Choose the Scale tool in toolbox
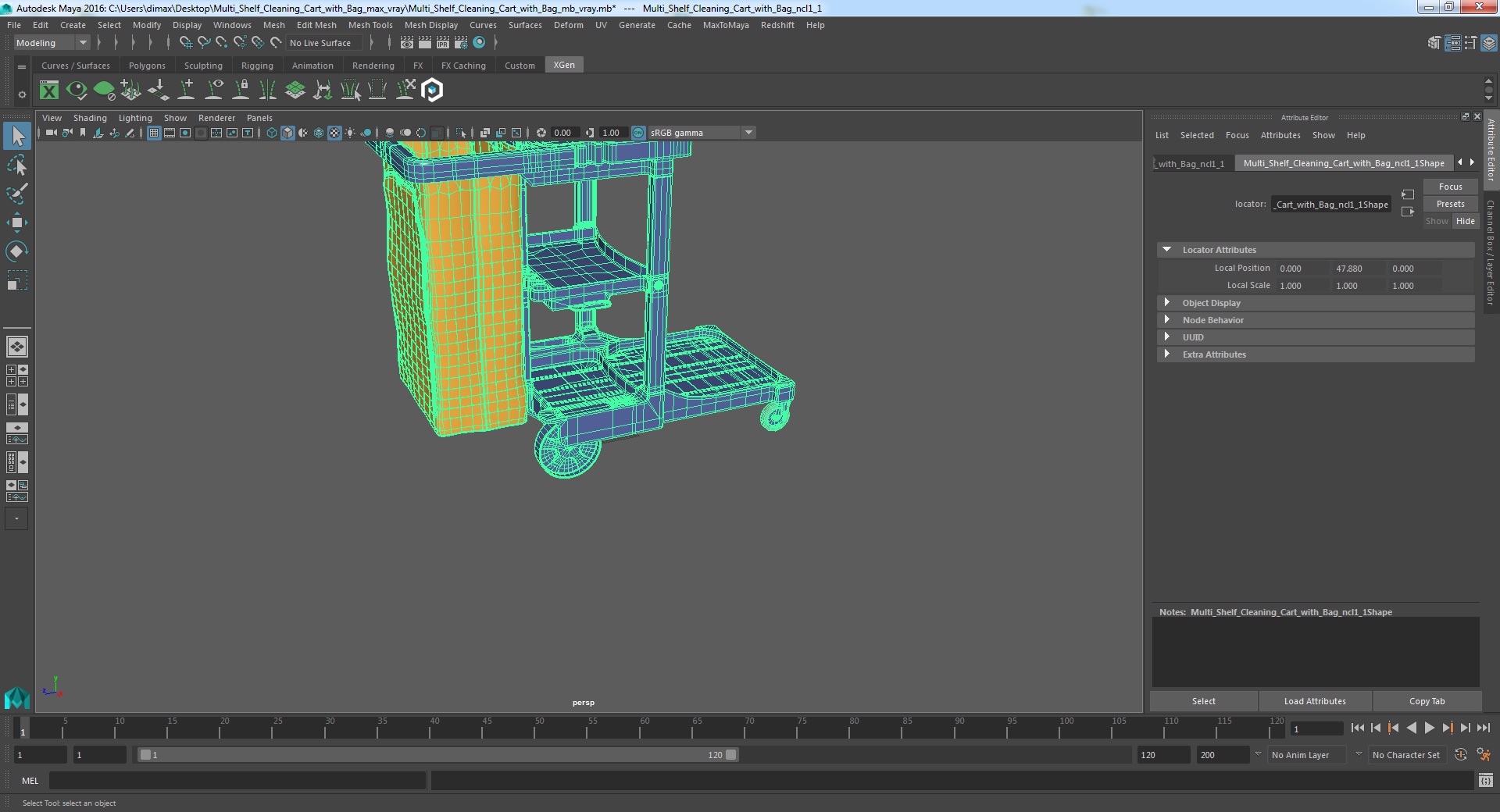This screenshot has height=812, width=1500. (17, 280)
